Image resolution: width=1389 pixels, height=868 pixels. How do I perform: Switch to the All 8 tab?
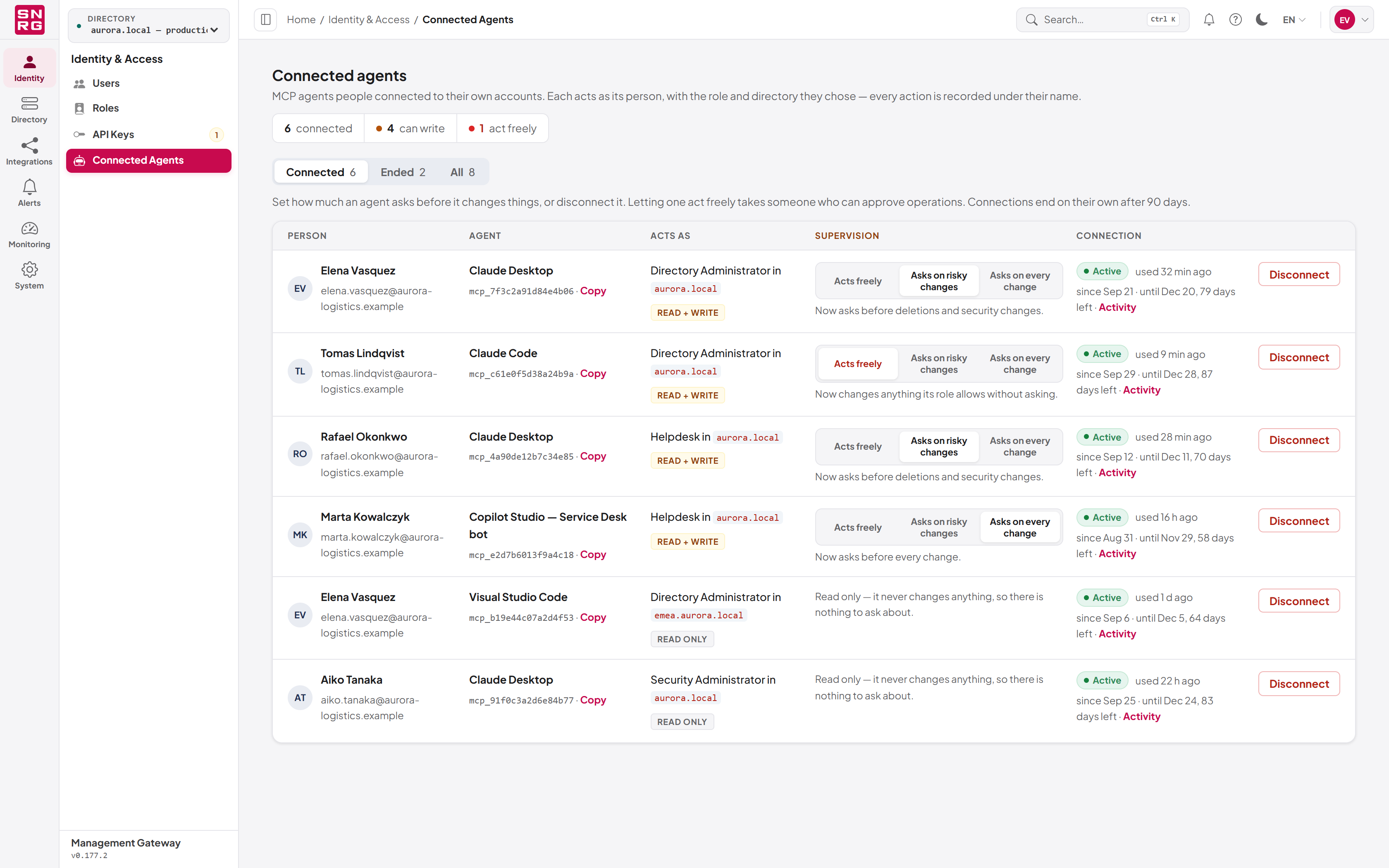pos(462,172)
